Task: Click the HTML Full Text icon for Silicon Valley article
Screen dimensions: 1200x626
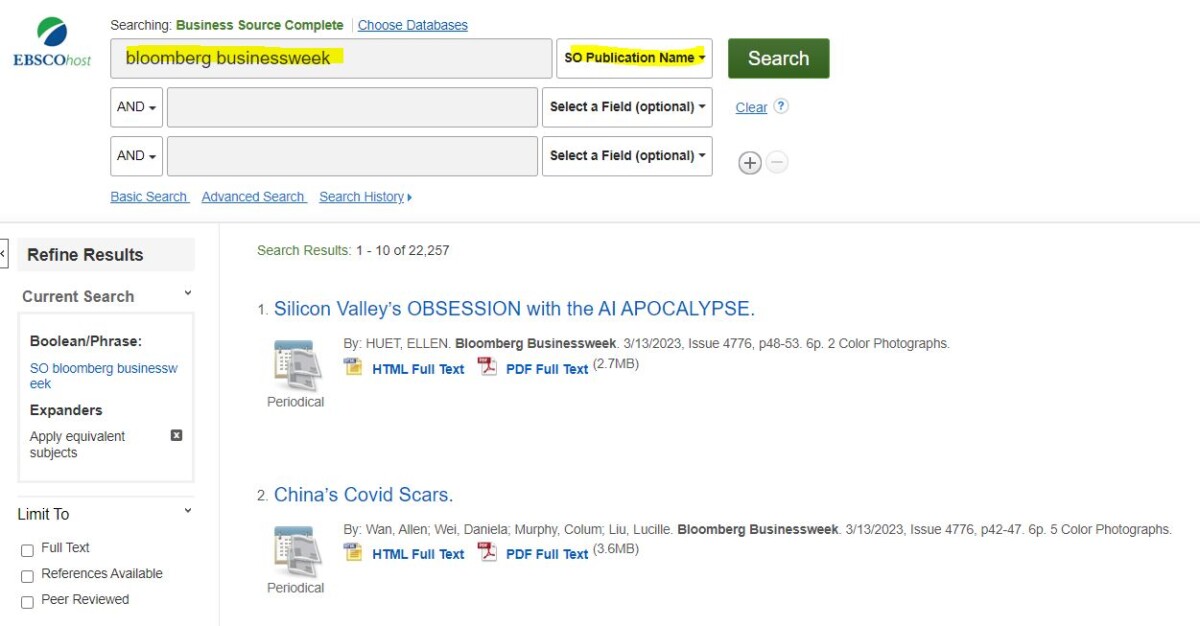Action: 353,368
